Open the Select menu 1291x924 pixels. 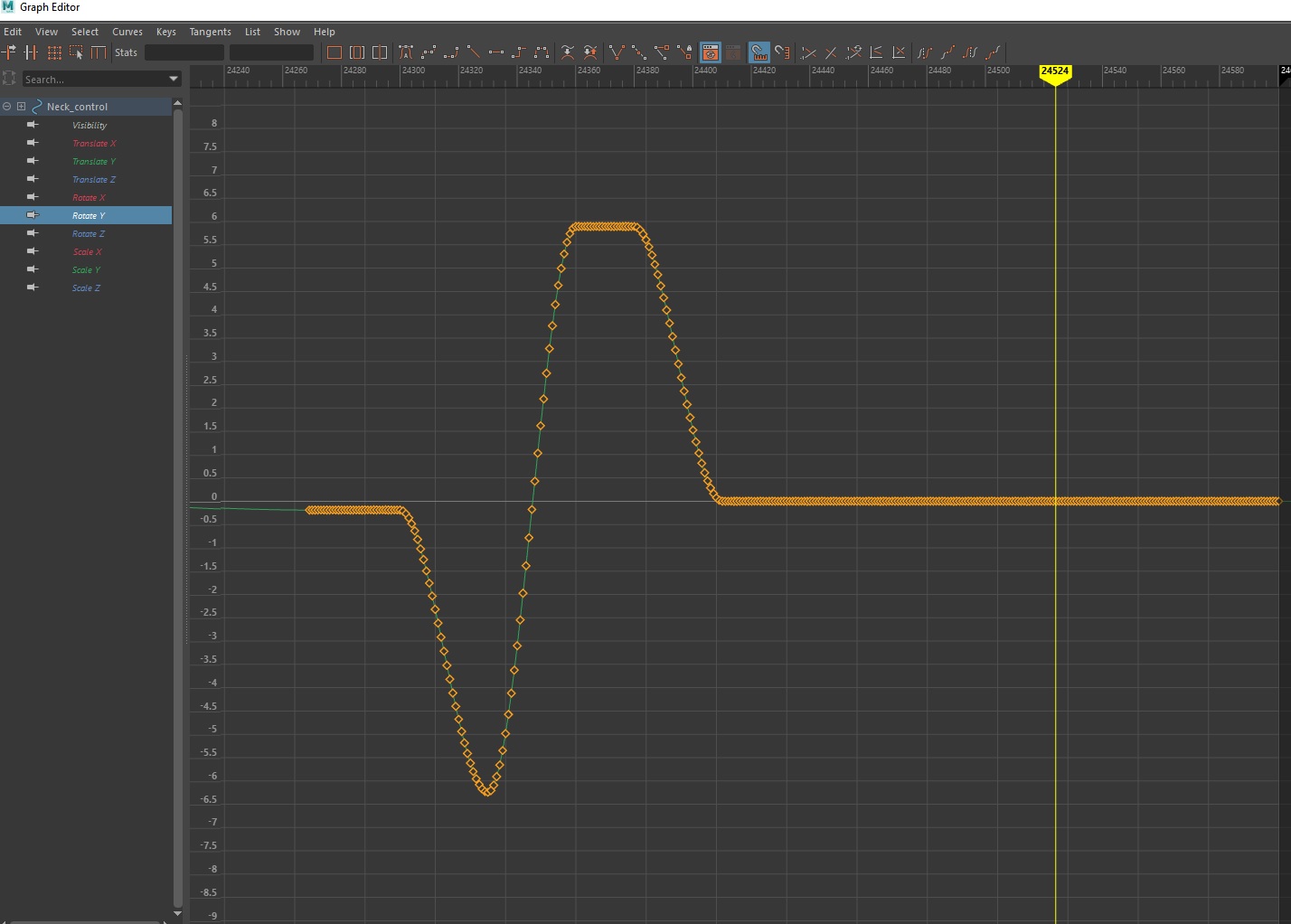pyautogui.click(x=85, y=32)
